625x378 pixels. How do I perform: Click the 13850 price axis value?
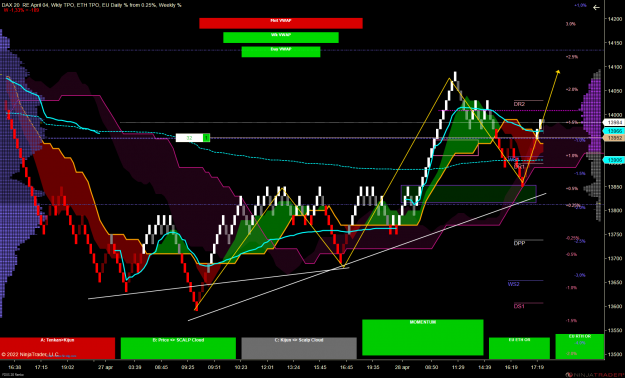(615, 187)
